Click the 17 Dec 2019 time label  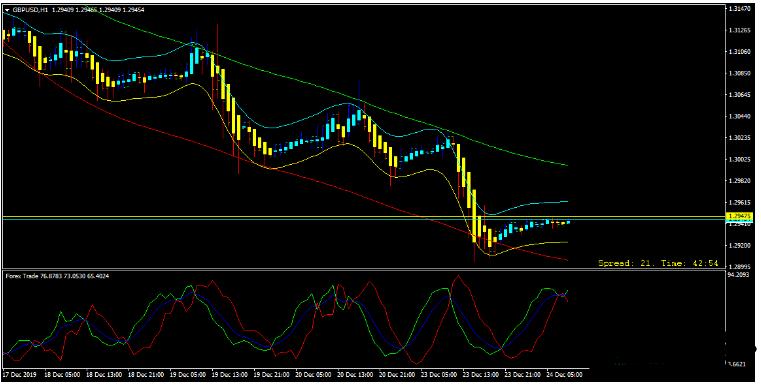click(18, 375)
